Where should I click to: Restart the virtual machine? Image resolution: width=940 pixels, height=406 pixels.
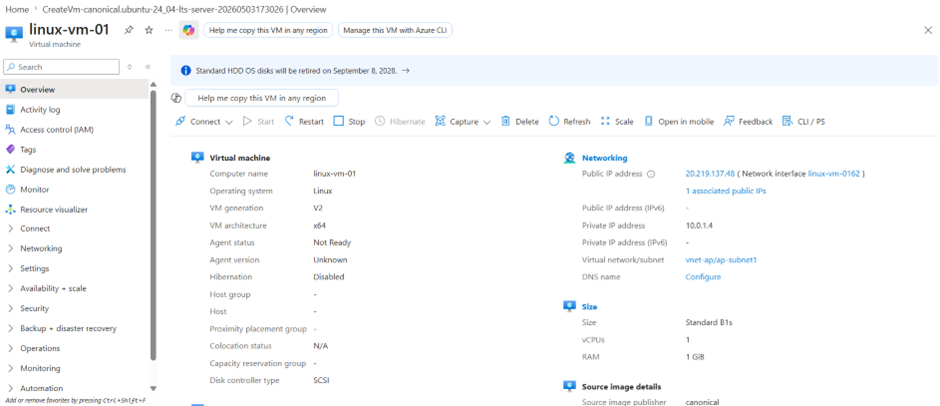(305, 122)
